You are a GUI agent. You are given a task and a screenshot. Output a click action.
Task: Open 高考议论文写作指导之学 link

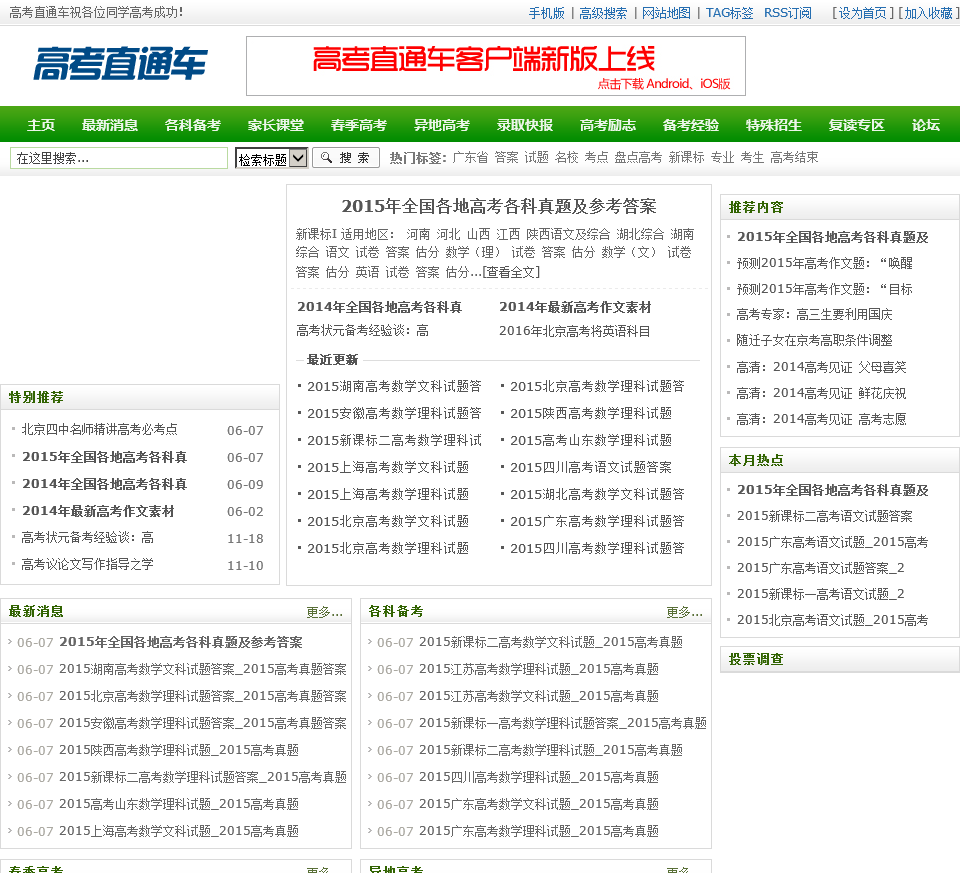point(88,564)
